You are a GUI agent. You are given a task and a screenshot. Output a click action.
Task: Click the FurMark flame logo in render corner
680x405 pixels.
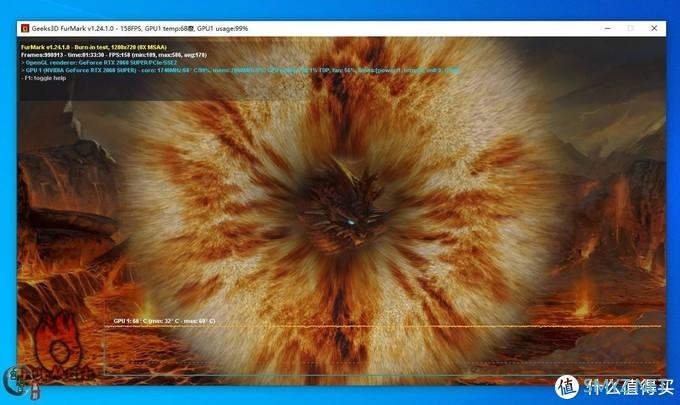pos(59,348)
